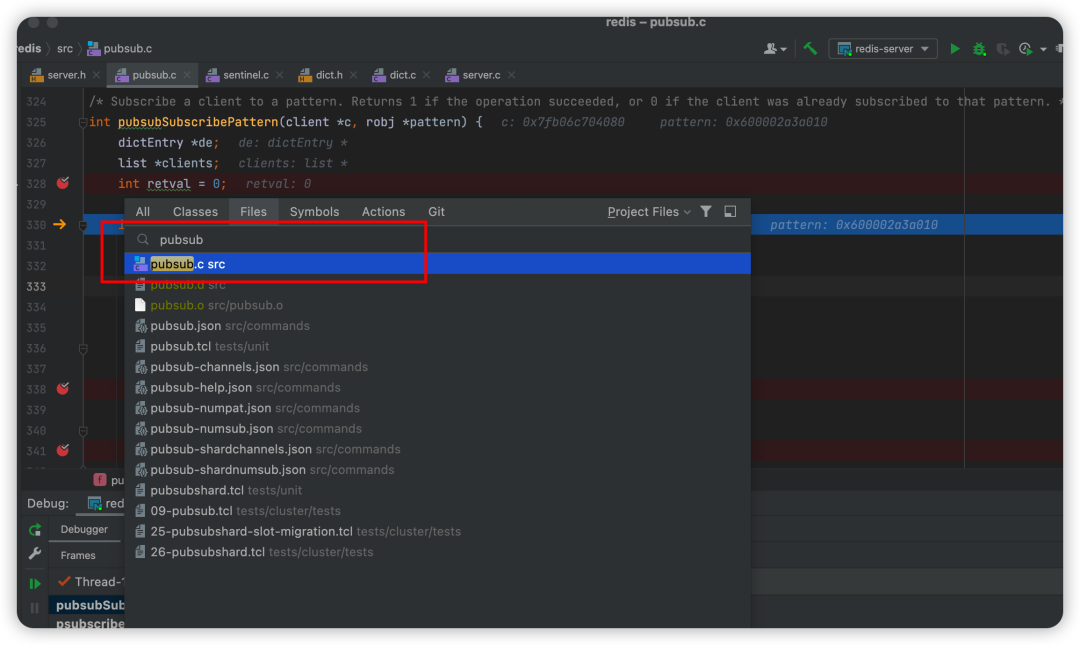The width and height of the screenshot is (1080, 645).
Task: Expand the Project Files scope dropdown
Action: 649,212
